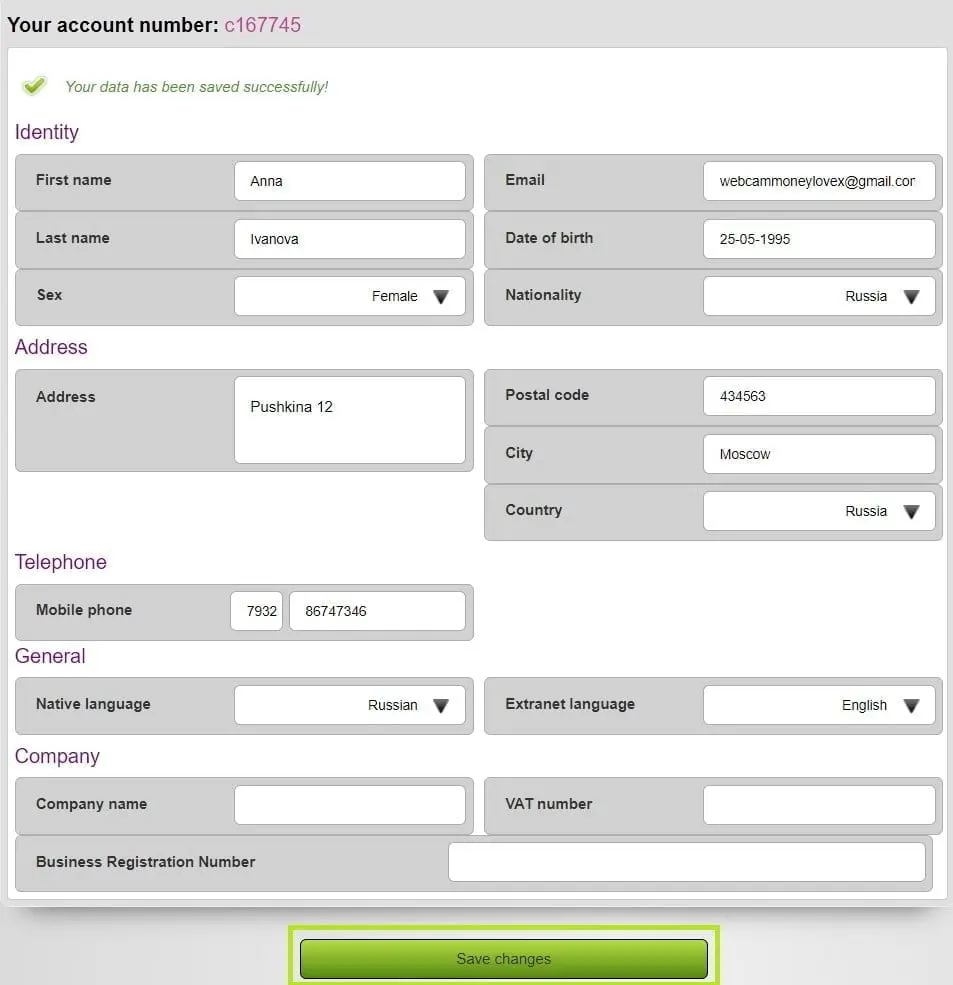Expand the Country dropdown
Image resolution: width=953 pixels, height=985 pixels.
pos(819,511)
